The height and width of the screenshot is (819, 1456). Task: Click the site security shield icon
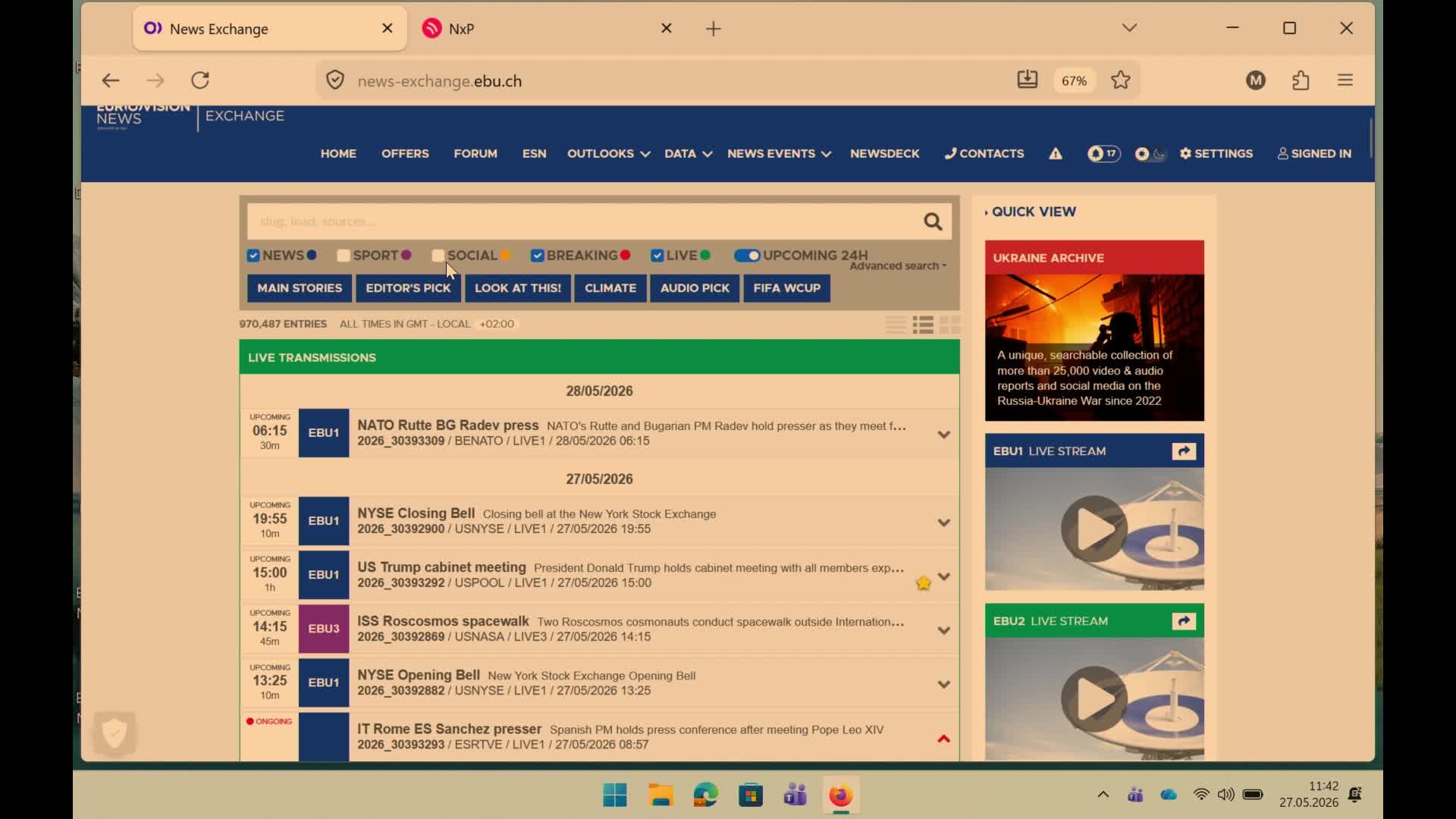(335, 80)
